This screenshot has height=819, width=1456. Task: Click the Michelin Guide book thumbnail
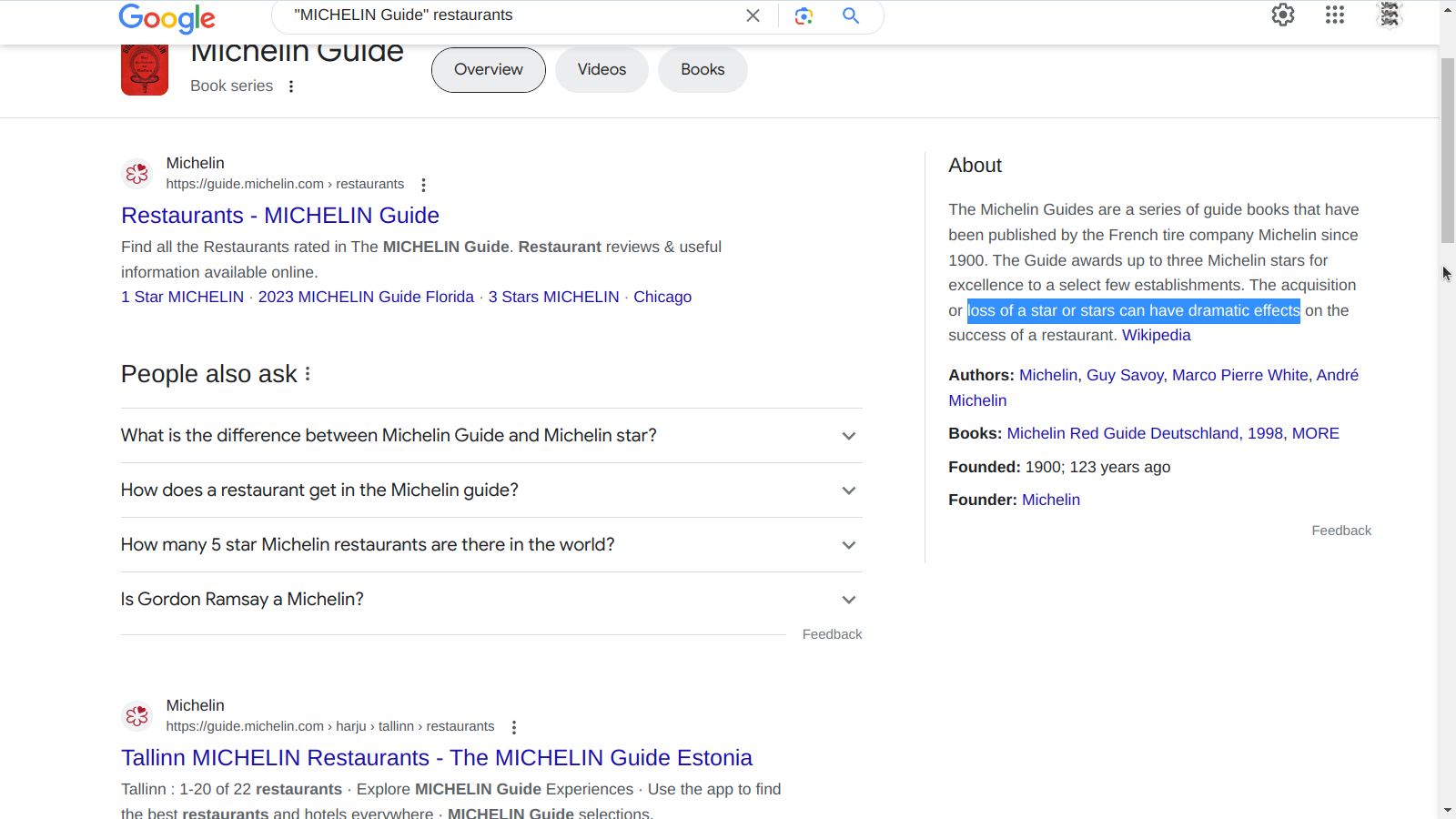click(145, 69)
